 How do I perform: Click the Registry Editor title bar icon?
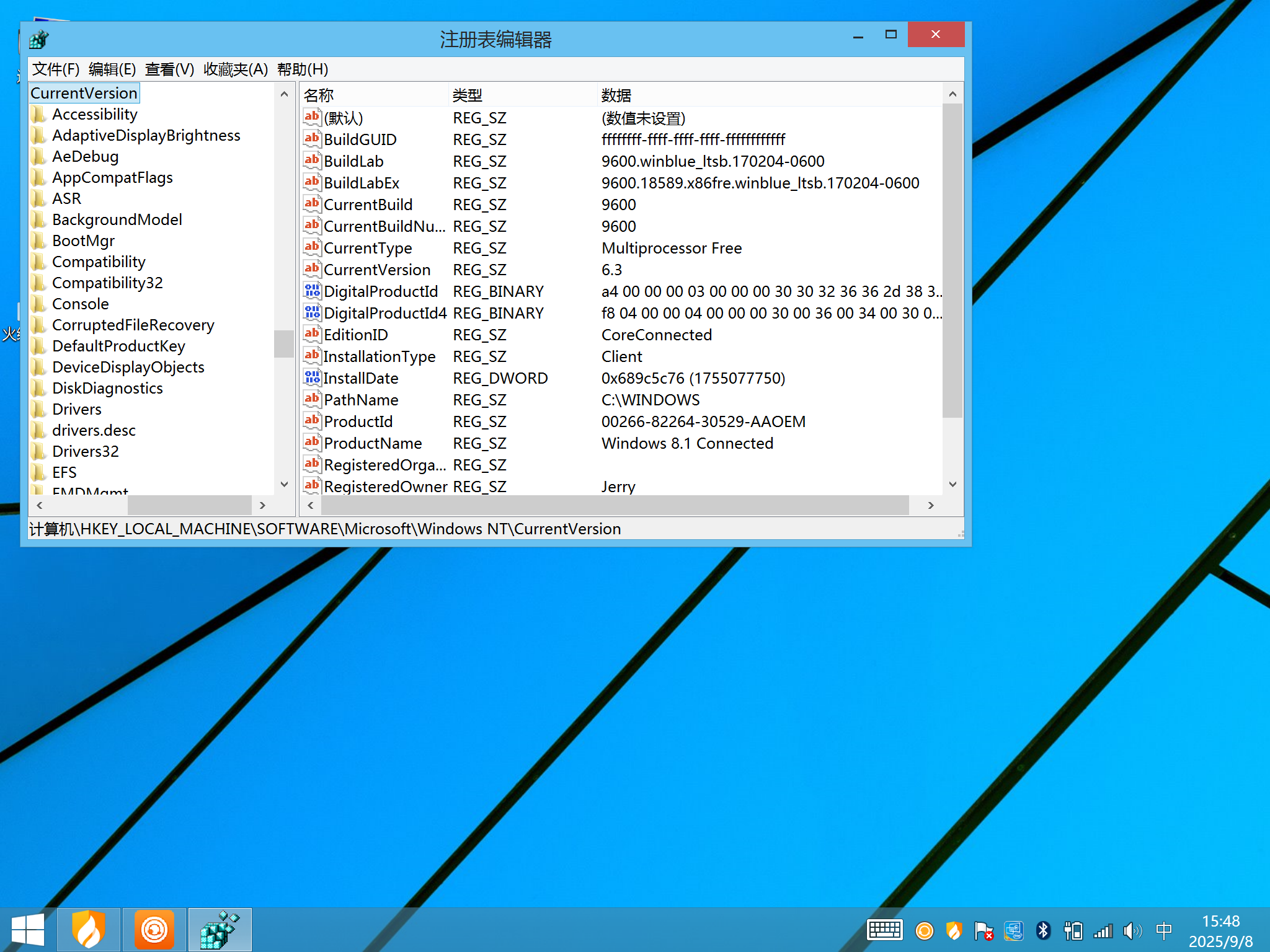coord(38,40)
